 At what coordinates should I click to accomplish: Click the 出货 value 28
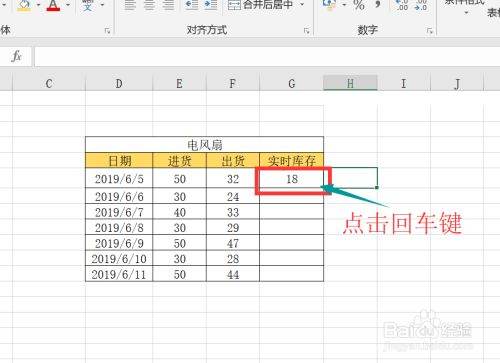(233, 259)
